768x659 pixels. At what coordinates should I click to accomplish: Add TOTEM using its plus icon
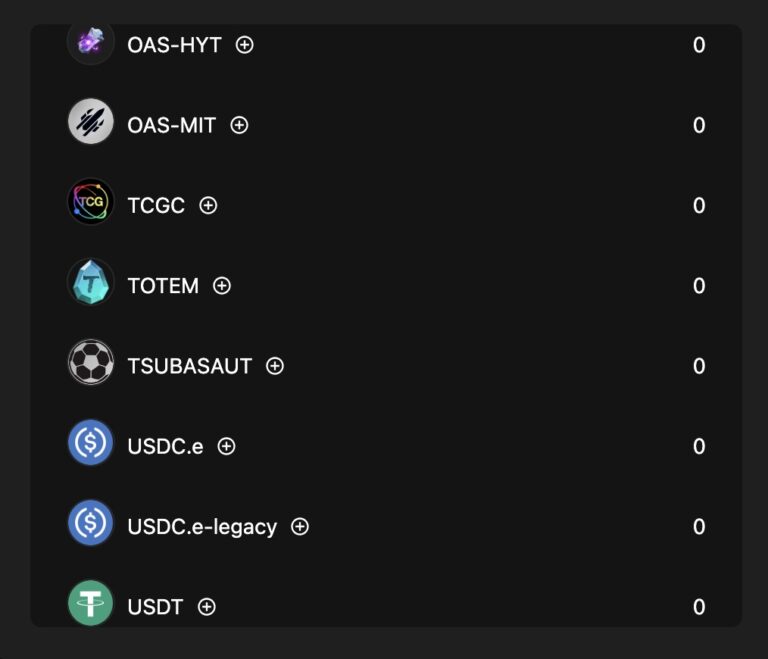(x=222, y=286)
